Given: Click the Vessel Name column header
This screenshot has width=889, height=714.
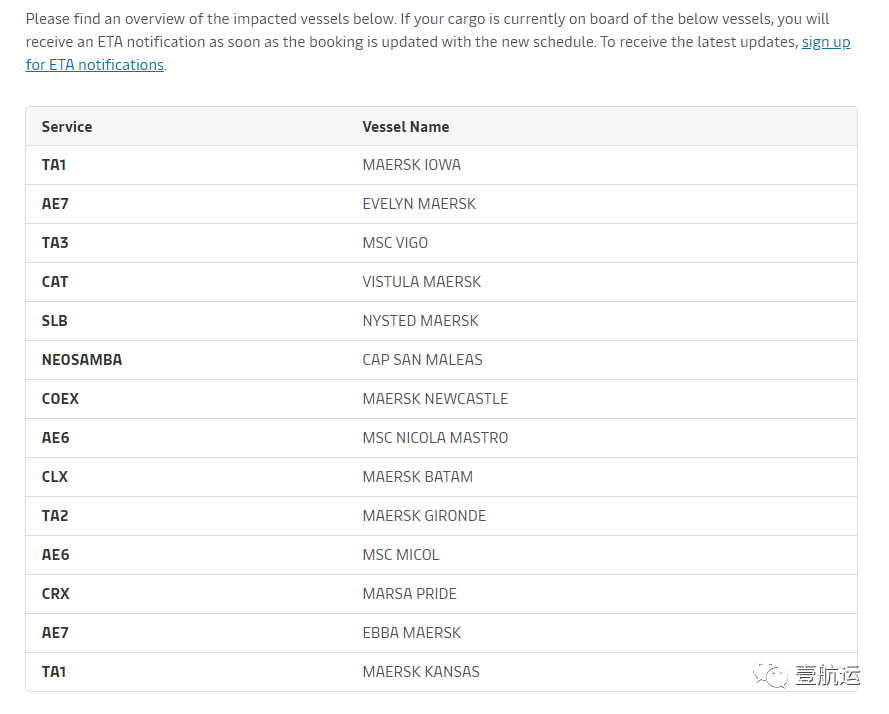Looking at the screenshot, I should click(x=406, y=127).
